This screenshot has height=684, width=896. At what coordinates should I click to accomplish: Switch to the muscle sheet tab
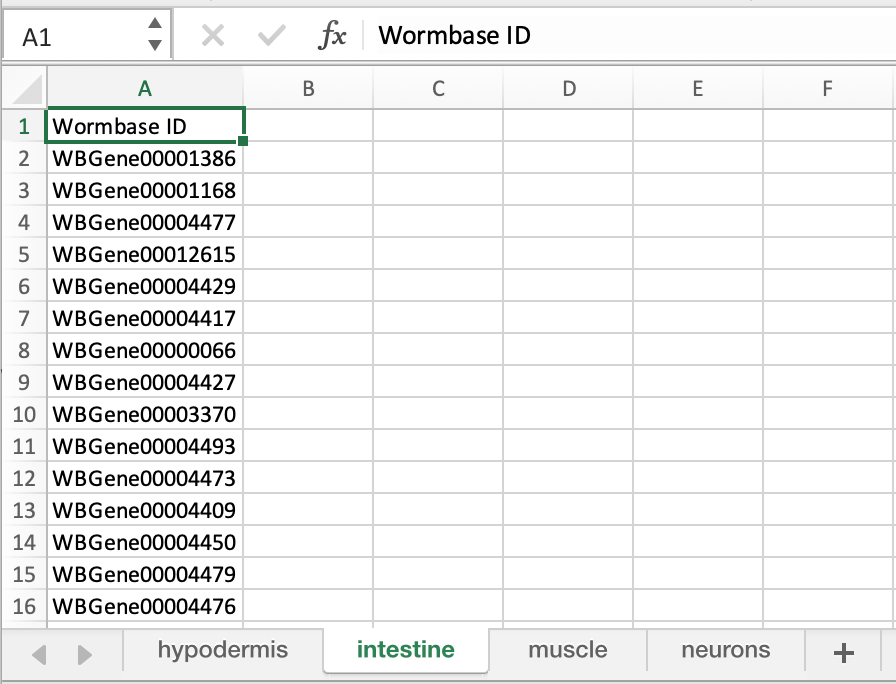tap(566, 651)
